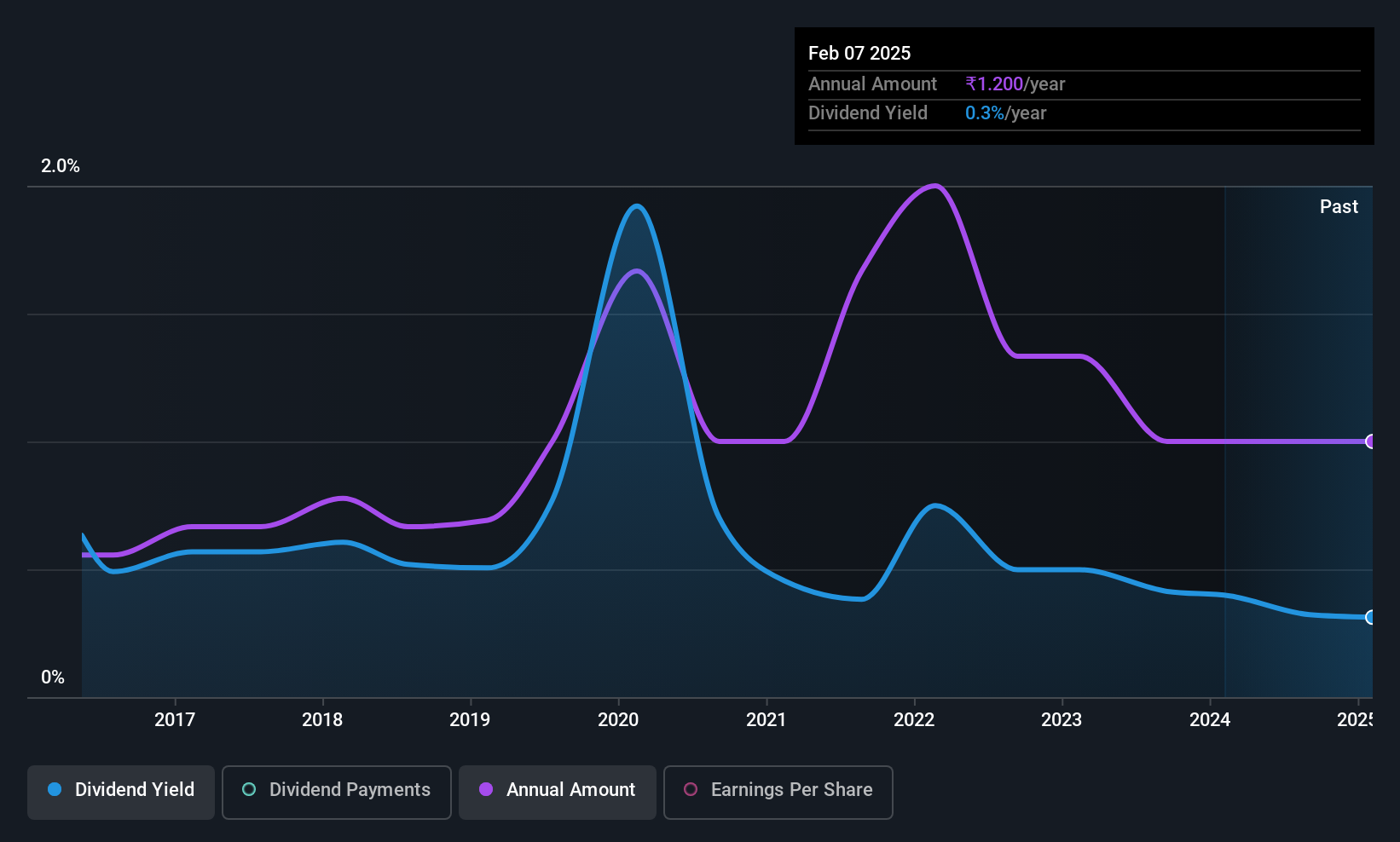Click the 2.0% y-axis label

(61, 166)
